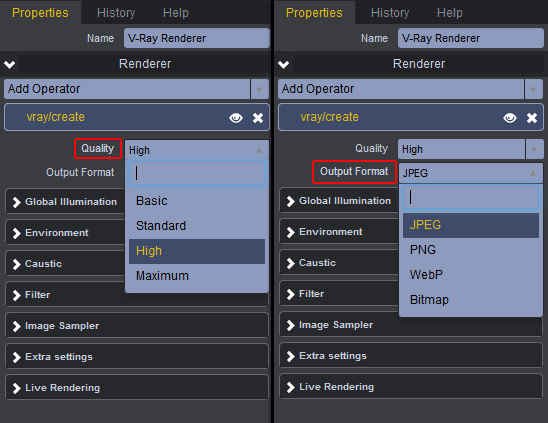548x423 pixels.
Task: Click the Name field in left panel
Action: pos(197,38)
